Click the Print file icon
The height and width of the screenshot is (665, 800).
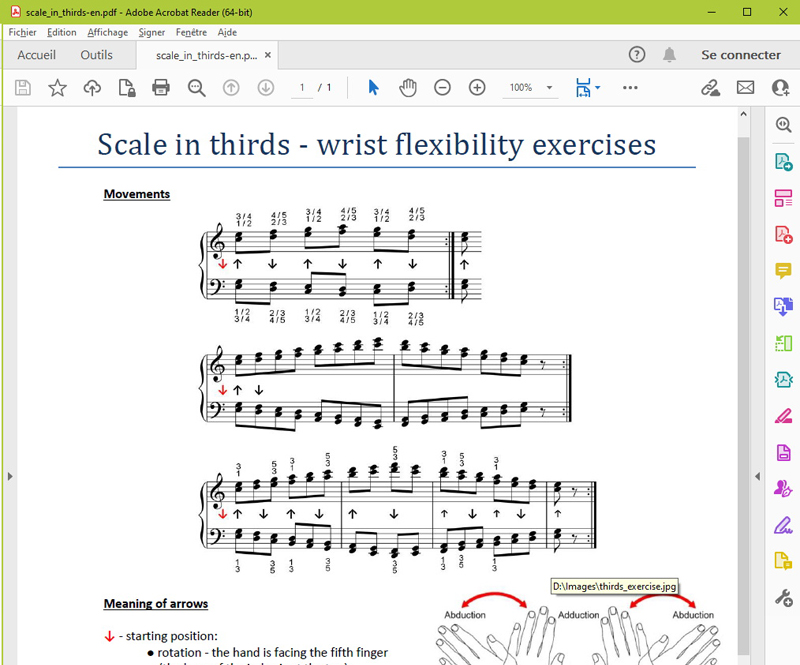pyautogui.click(x=160, y=88)
